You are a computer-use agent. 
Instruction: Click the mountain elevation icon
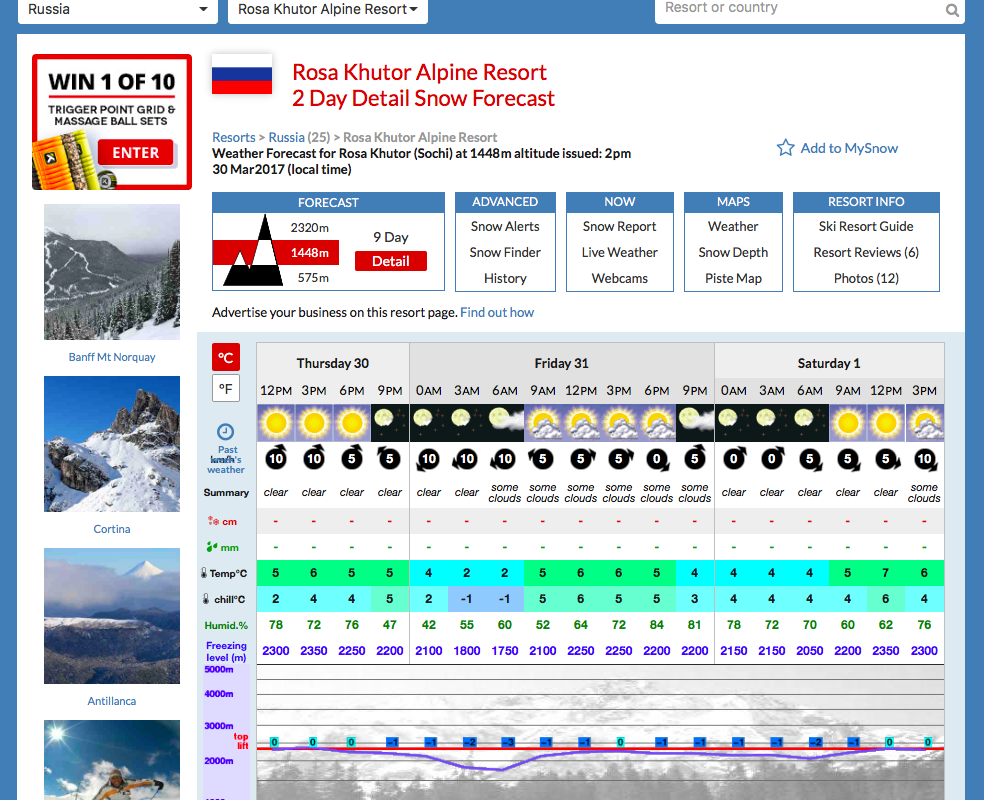click(255, 252)
